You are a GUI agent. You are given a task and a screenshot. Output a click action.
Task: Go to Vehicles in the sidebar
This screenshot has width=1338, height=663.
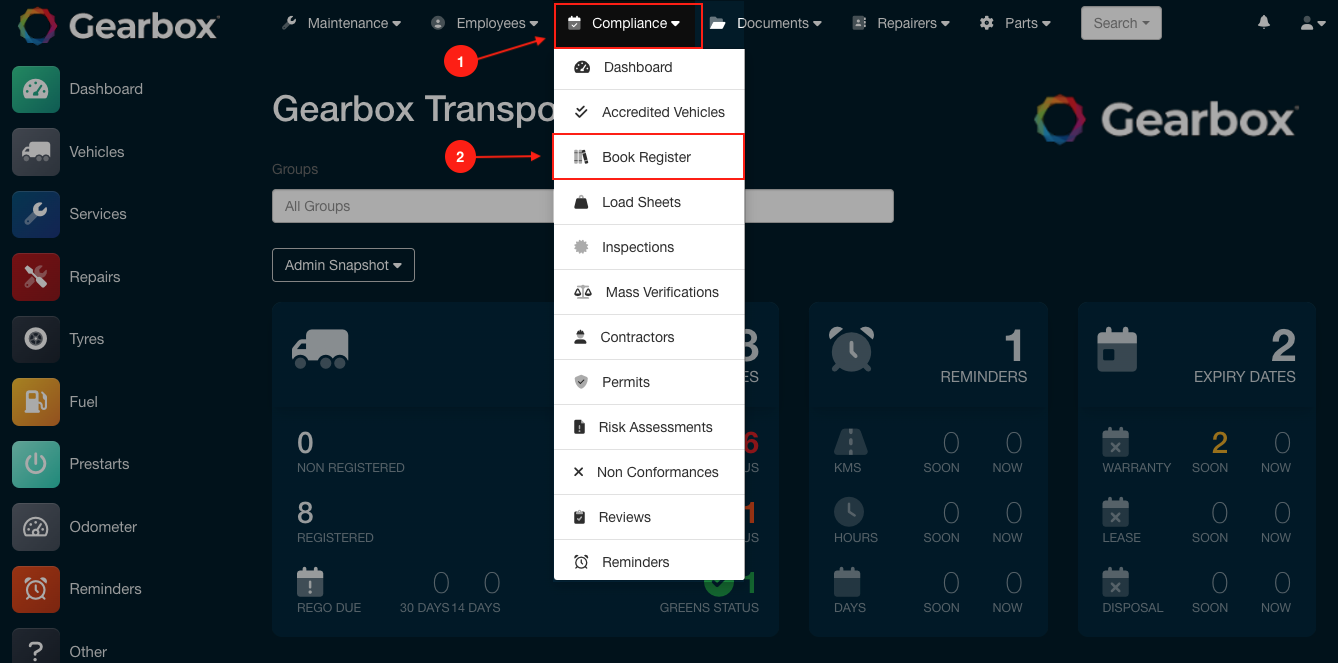(x=97, y=152)
